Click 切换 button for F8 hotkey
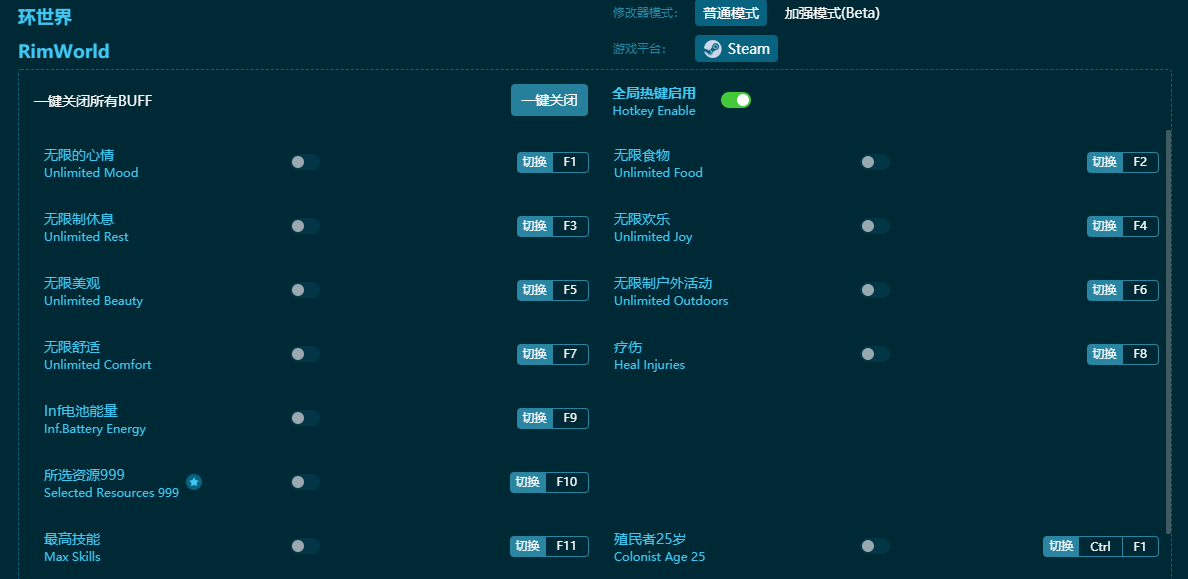Image resolution: width=1188 pixels, height=579 pixels. point(1105,354)
